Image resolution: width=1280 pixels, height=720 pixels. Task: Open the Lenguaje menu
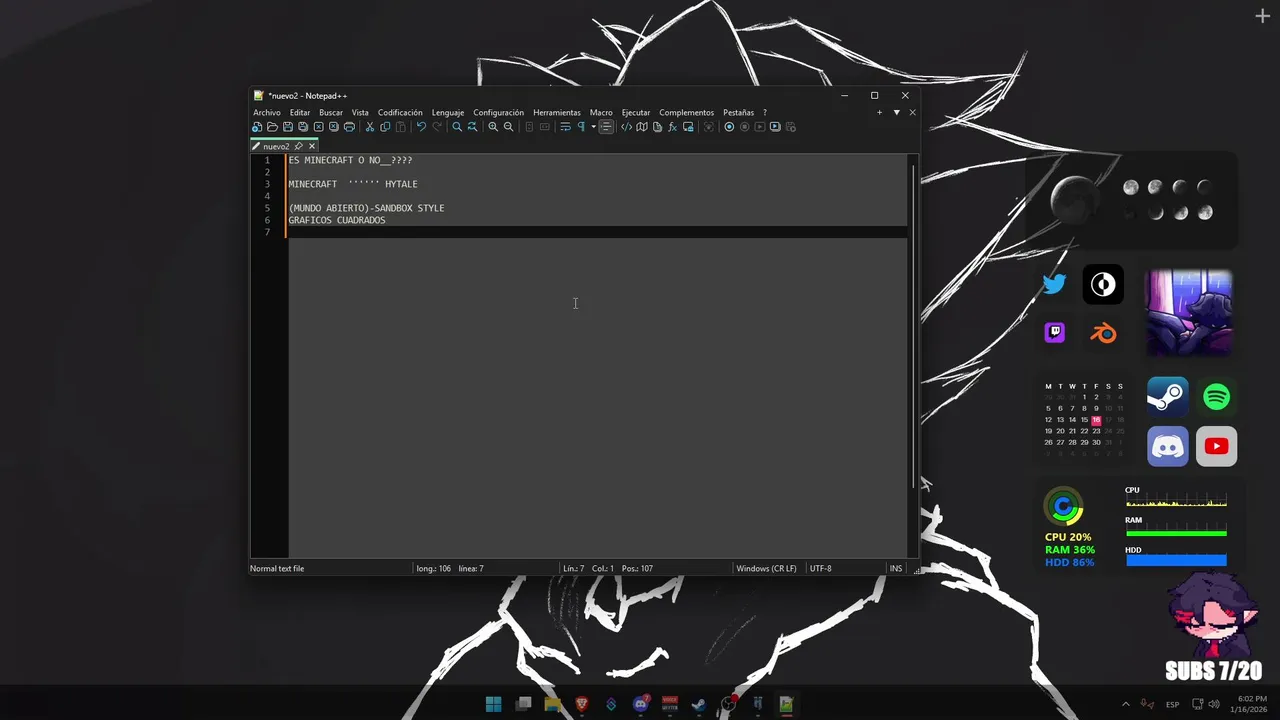[x=448, y=113]
